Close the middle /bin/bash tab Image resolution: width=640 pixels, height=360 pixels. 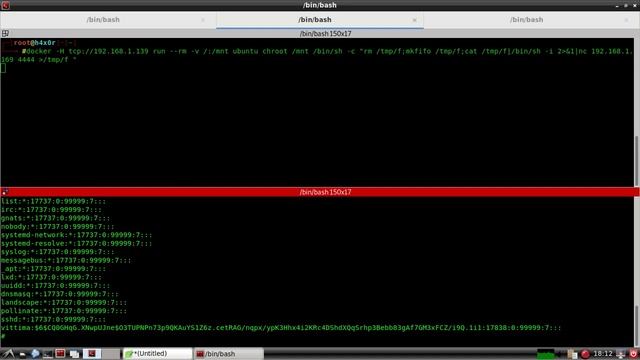click(x=415, y=20)
